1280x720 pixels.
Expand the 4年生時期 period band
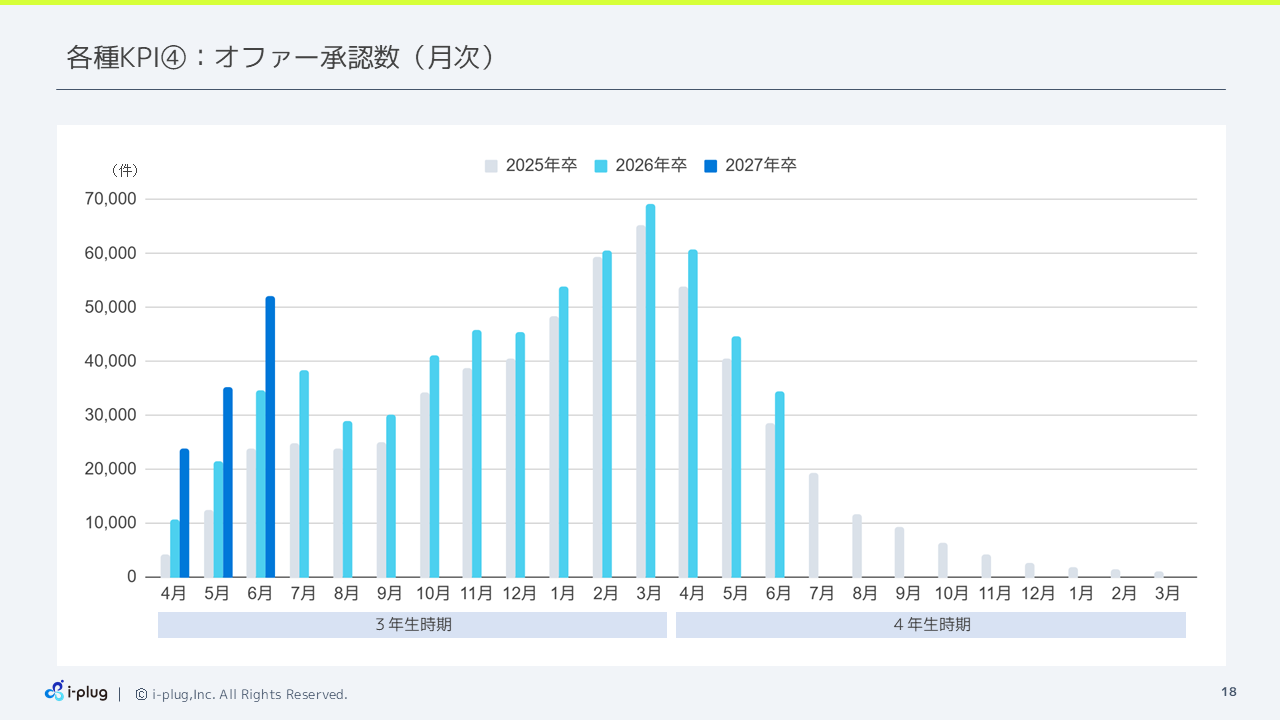click(x=930, y=624)
